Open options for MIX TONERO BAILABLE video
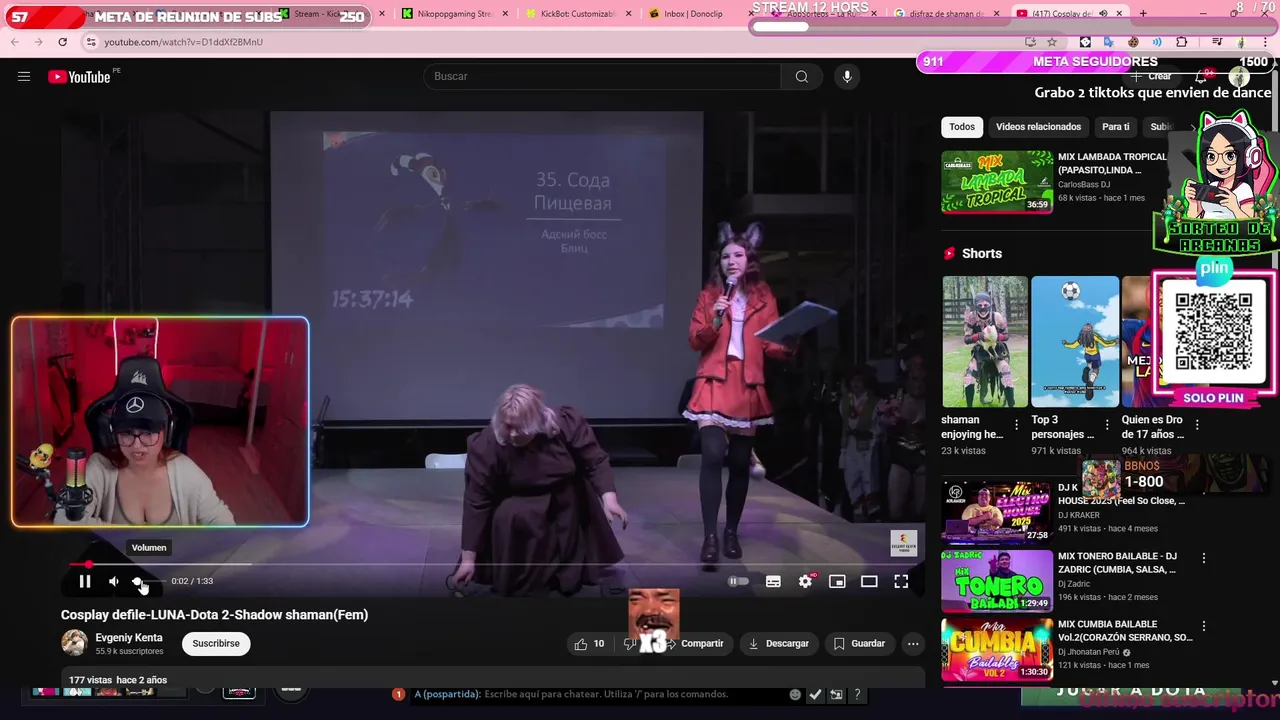 pos(1204,558)
